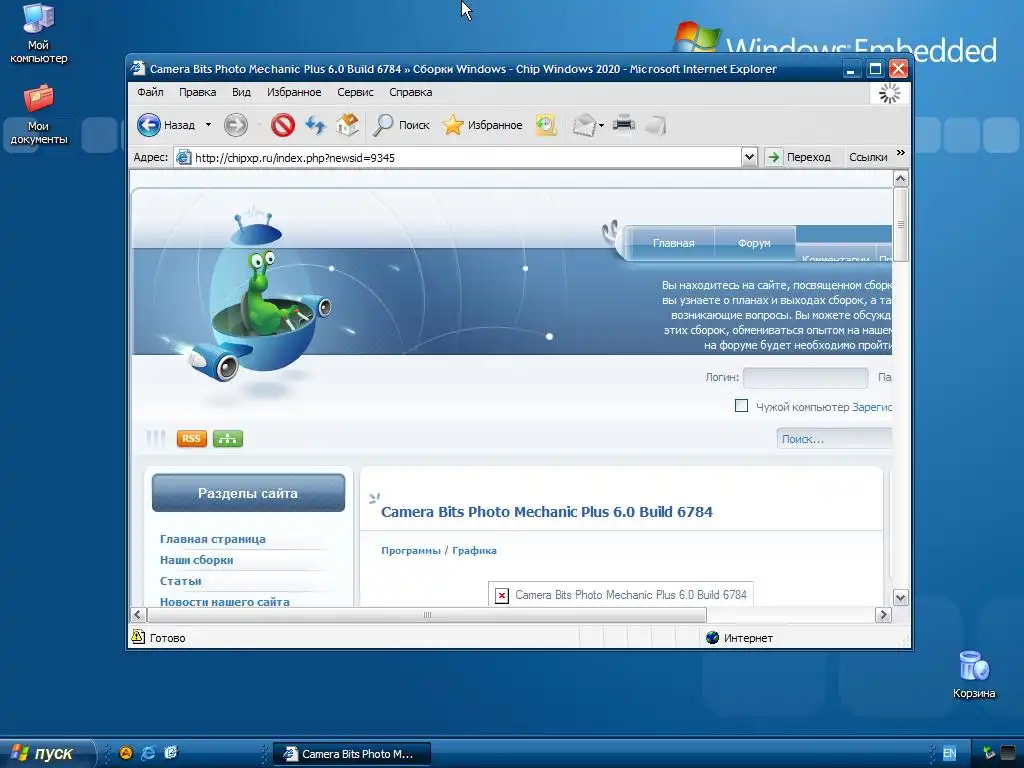The height and width of the screenshot is (768, 1024).
Task: Open the Программы category link
Action: click(x=411, y=551)
